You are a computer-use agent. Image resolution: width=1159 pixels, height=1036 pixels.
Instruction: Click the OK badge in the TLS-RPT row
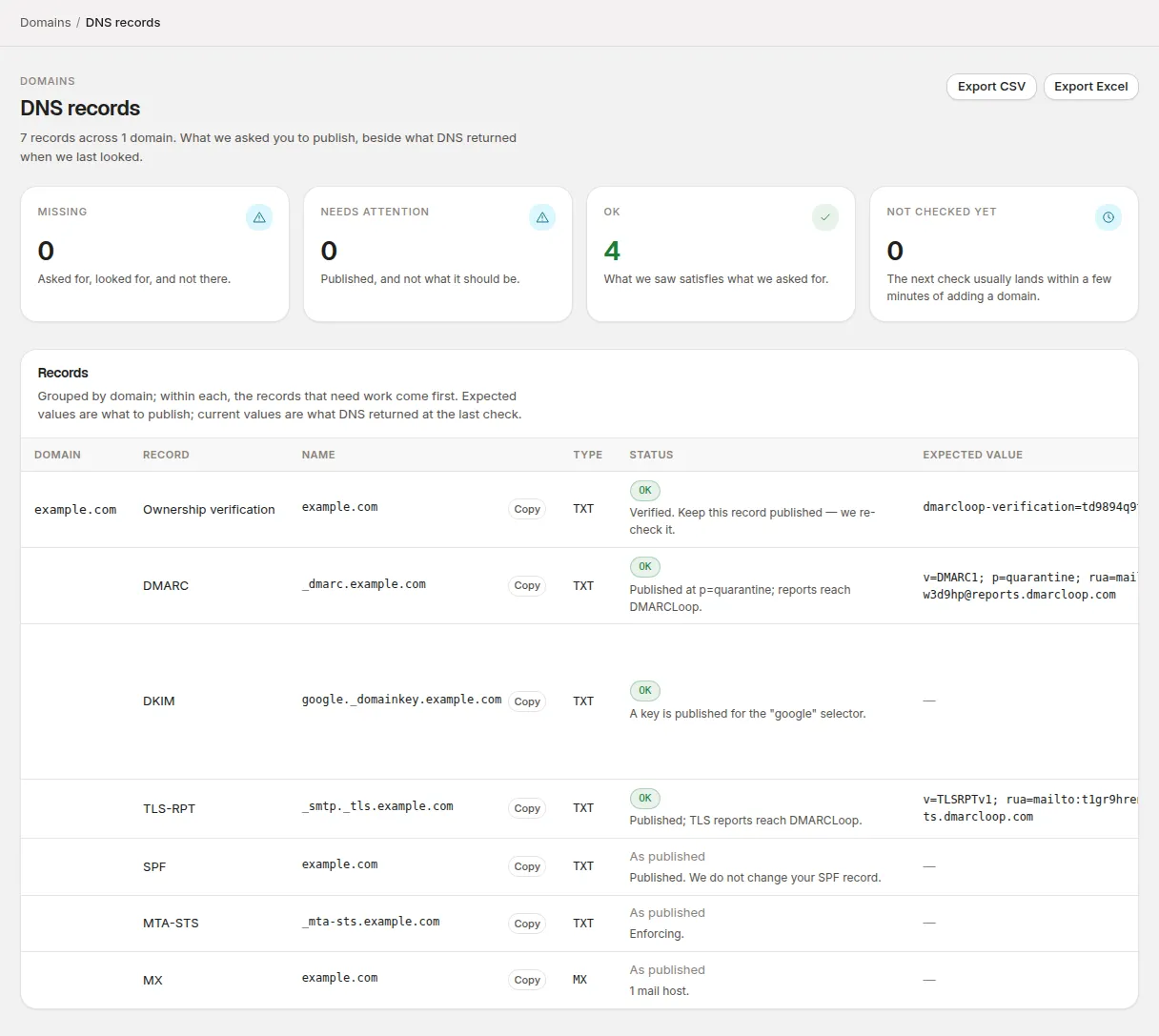pos(645,799)
